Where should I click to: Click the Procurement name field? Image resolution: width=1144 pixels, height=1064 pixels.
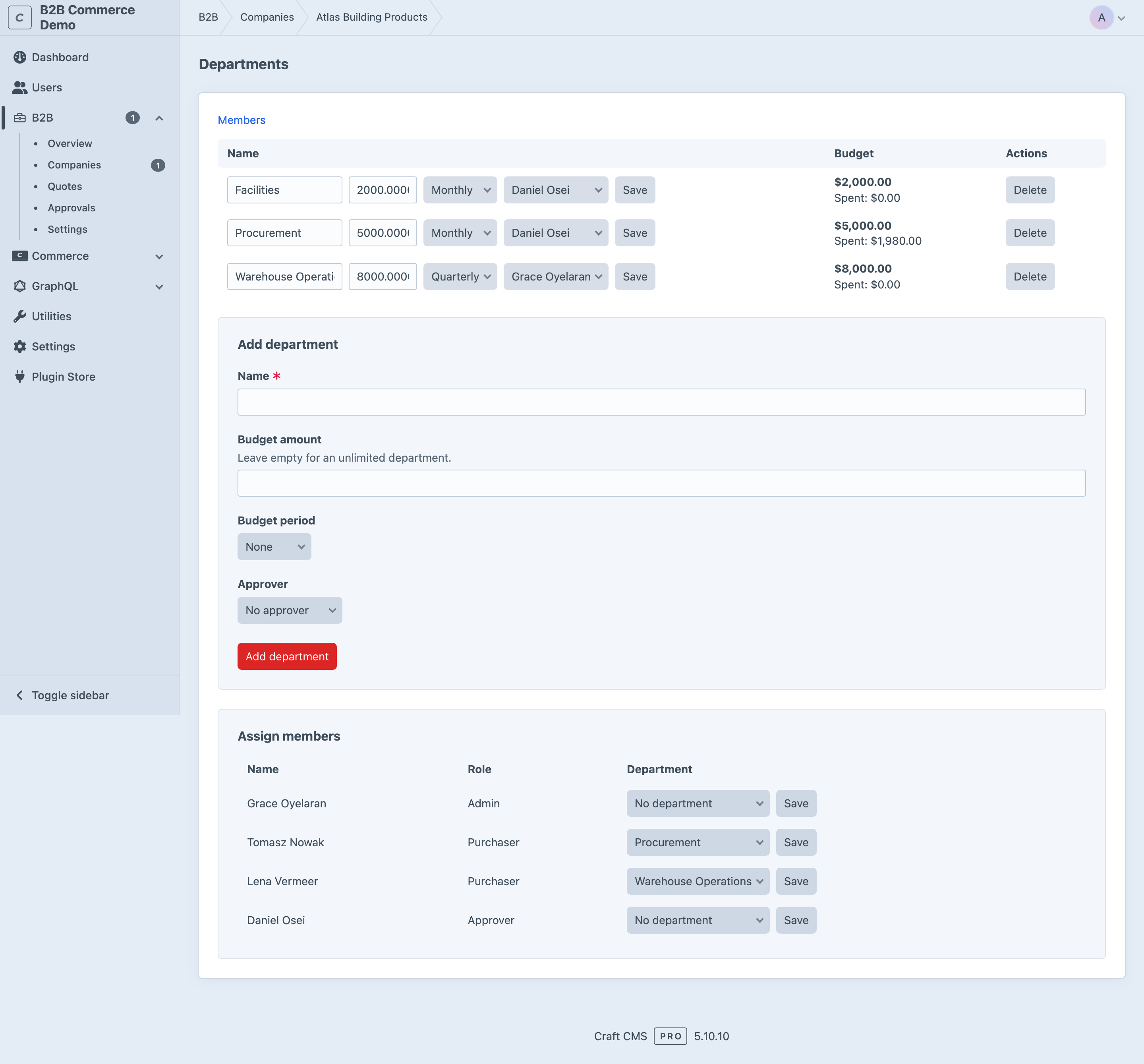[x=284, y=233]
